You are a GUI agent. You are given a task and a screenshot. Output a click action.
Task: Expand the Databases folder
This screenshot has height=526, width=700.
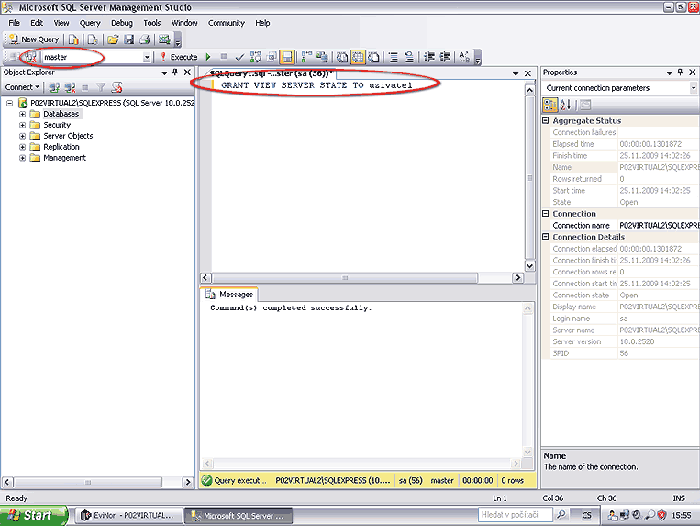click(22, 114)
